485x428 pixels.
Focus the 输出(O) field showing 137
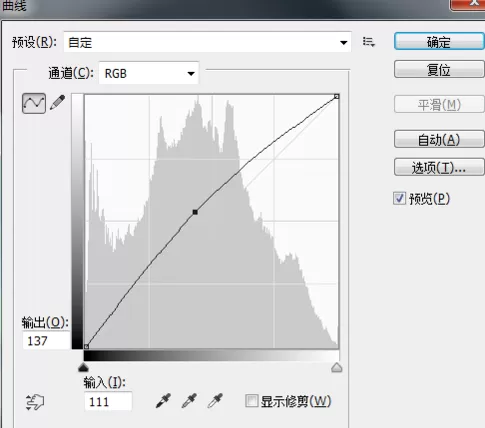46,341
